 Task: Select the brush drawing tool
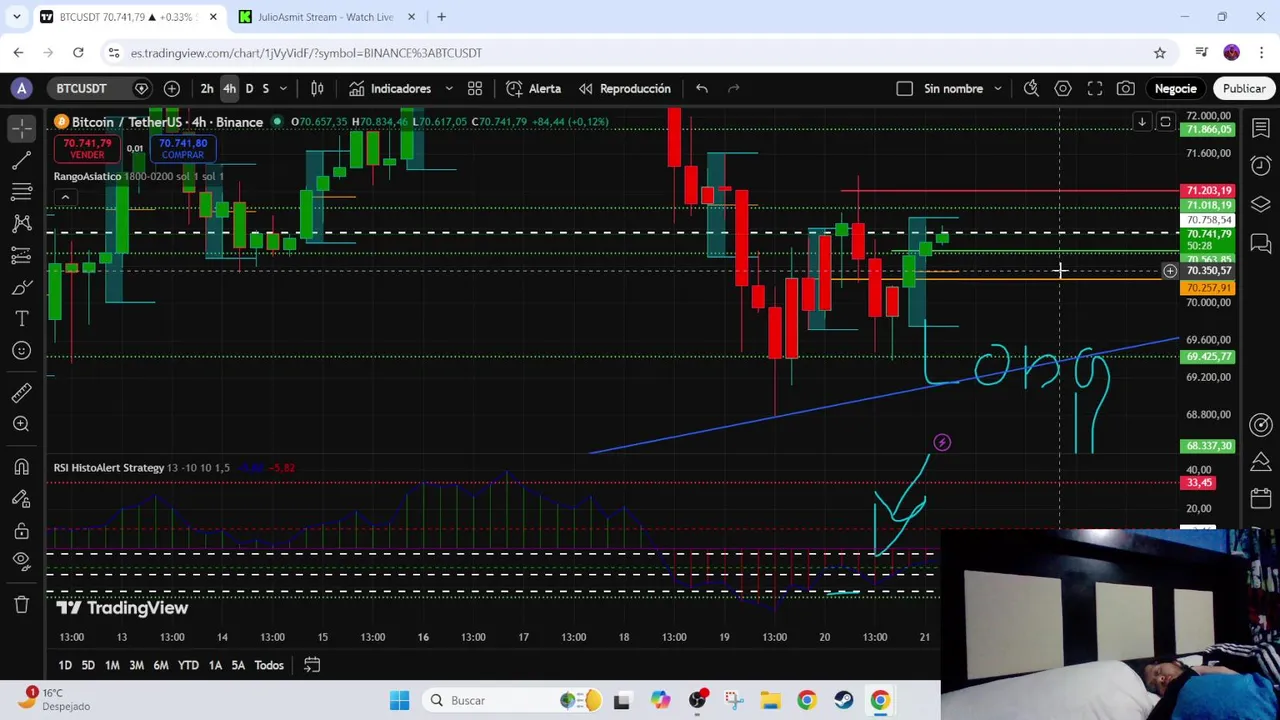[22, 287]
